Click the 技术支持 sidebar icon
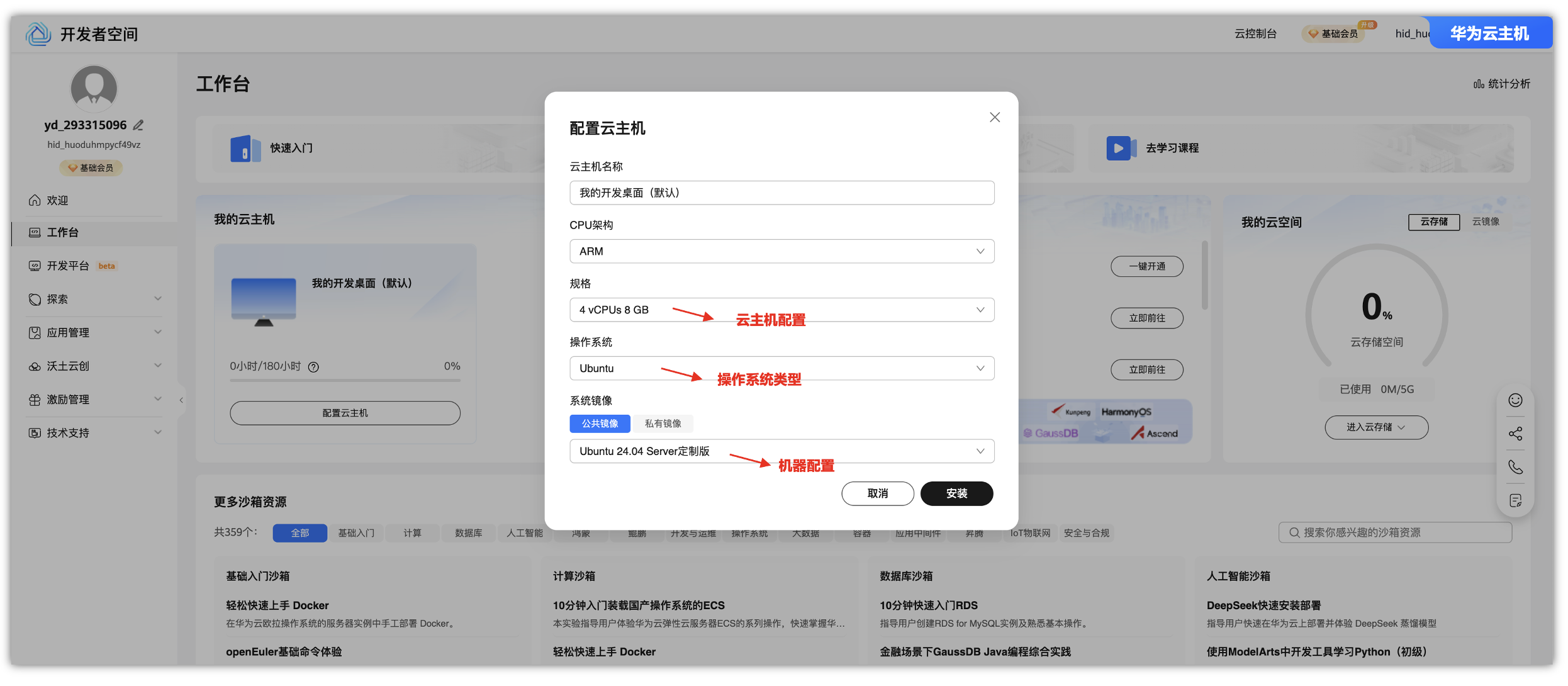1568x686 pixels. pyautogui.click(x=35, y=433)
